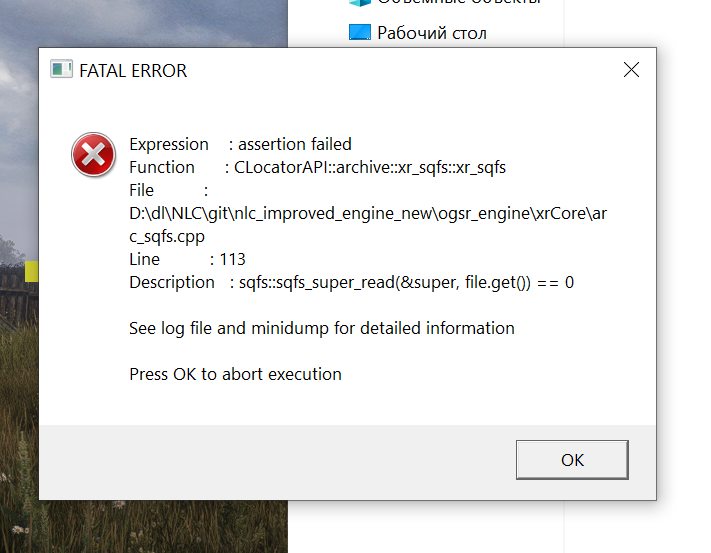
Task: Click the OK button
Action: tap(572, 460)
